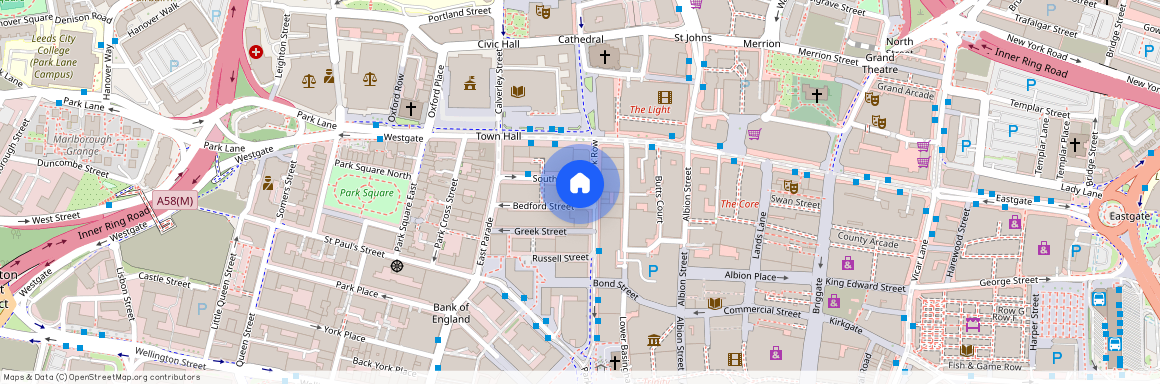Open the OpenStreetMap contributors attribution link

pos(129,377)
